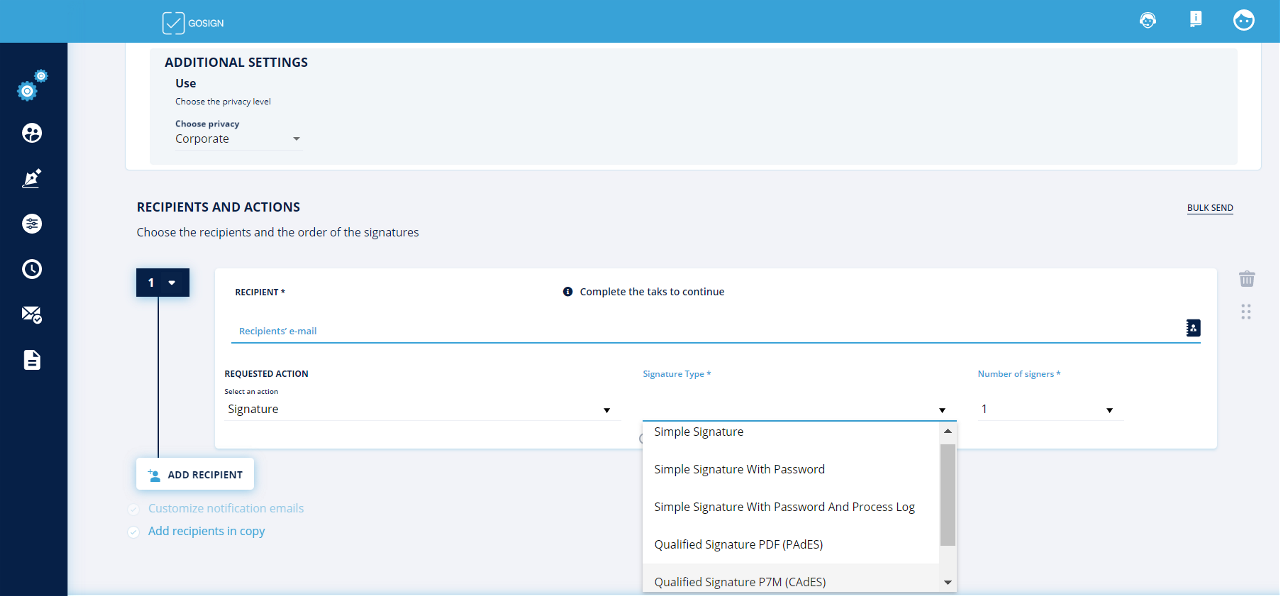1280x596 pixels.
Task: Expand the recipient order number dropdown
Action: point(162,283)
